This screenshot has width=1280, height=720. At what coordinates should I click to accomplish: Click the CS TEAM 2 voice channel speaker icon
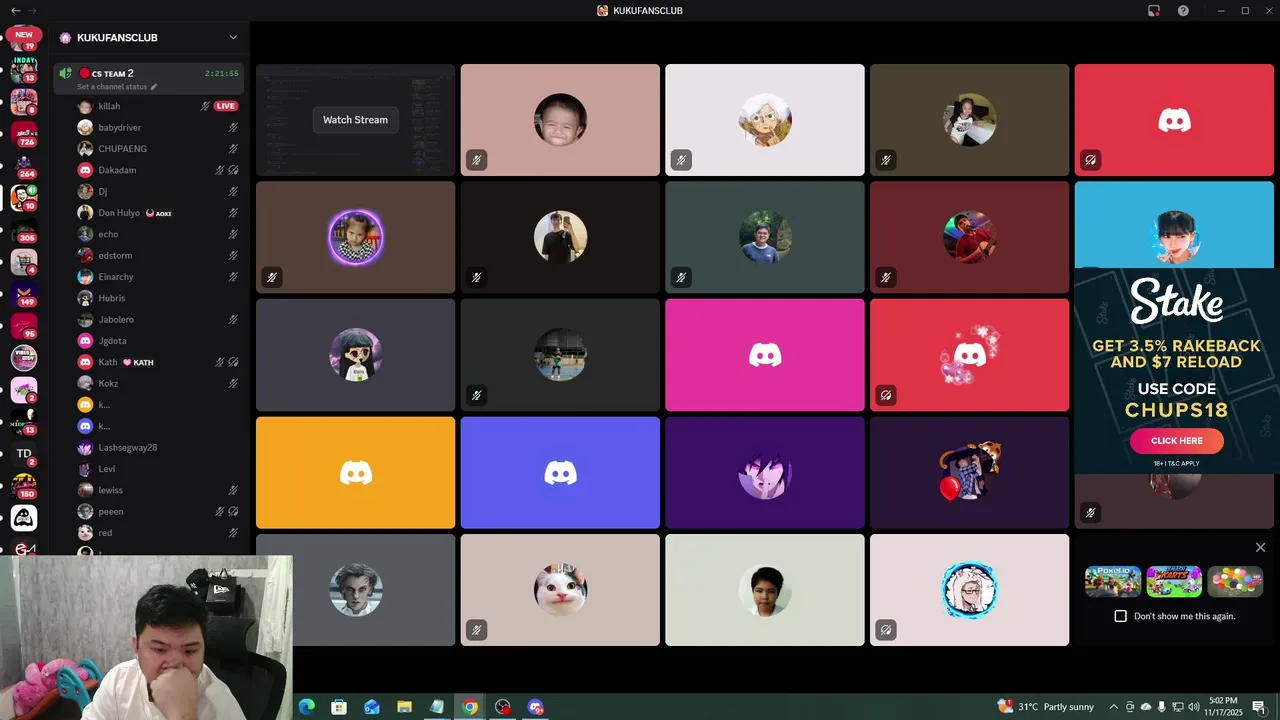coord(65,73)
